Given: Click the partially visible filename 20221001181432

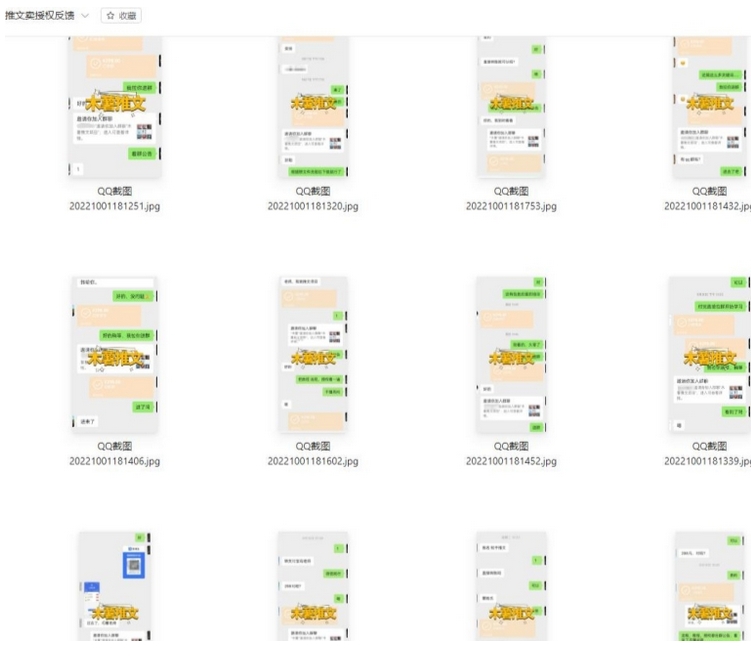Looking at the screenshot, I should [x=707, y=207].
